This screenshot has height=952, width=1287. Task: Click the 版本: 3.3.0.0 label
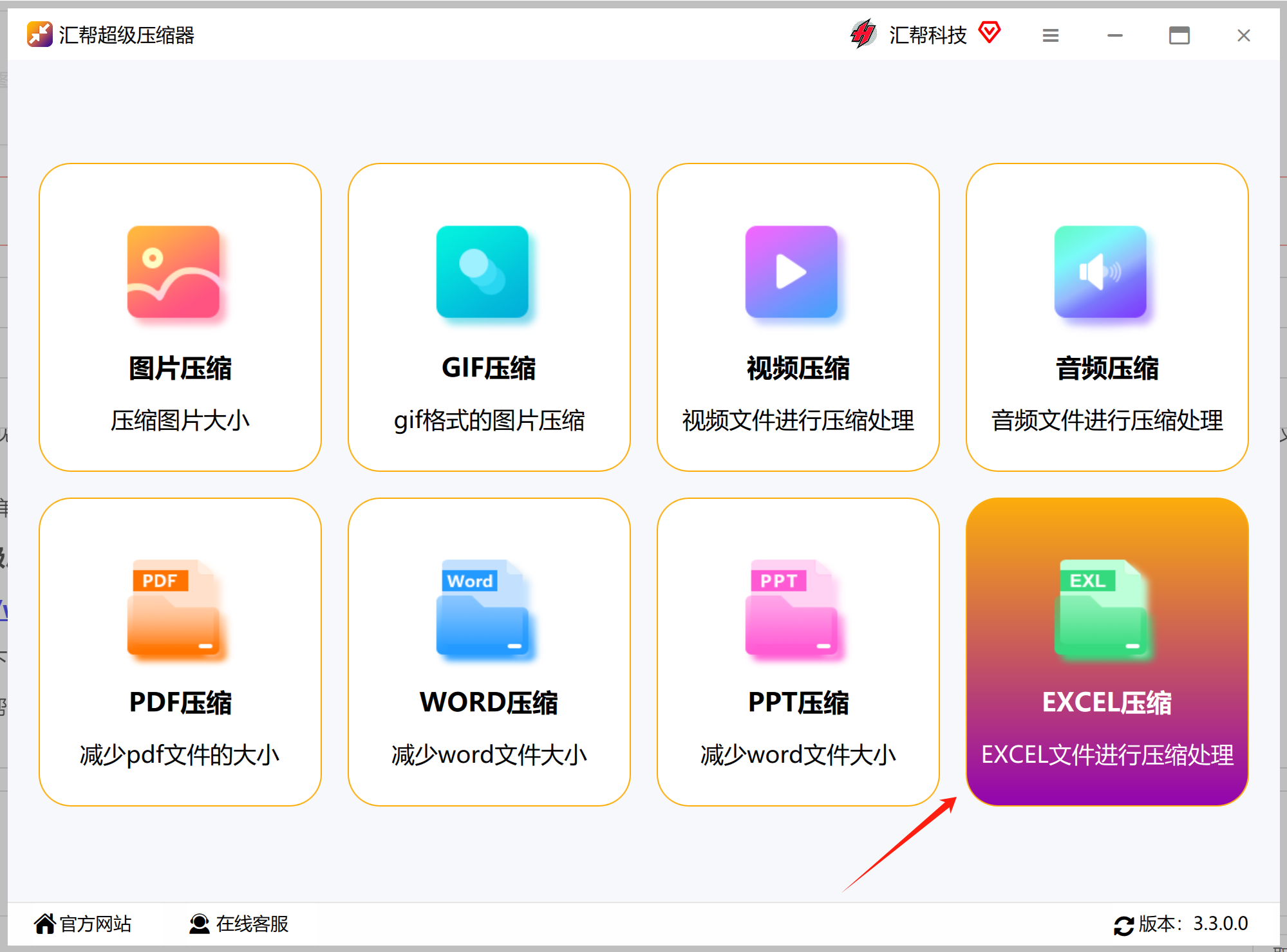(1193, 924)
